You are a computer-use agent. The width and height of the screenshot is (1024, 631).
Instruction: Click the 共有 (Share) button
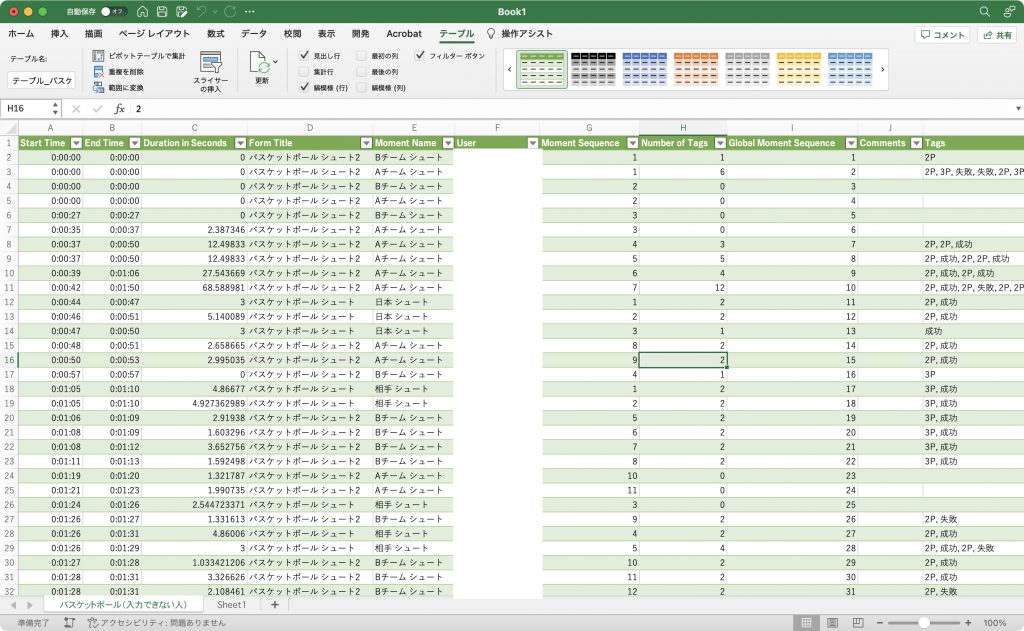click(x=996, y=34)
